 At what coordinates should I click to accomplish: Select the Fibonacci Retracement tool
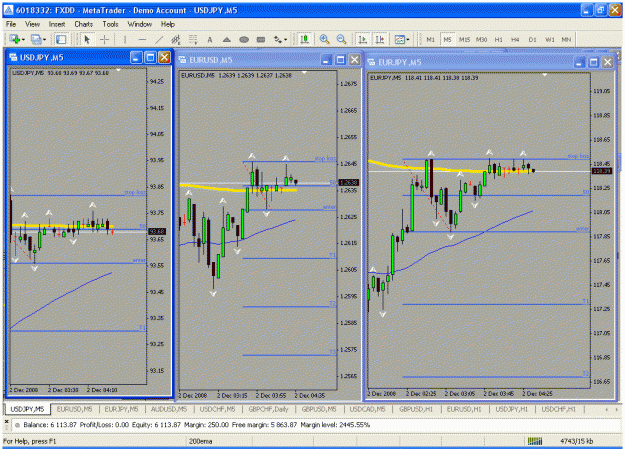(x=193, y=39)
